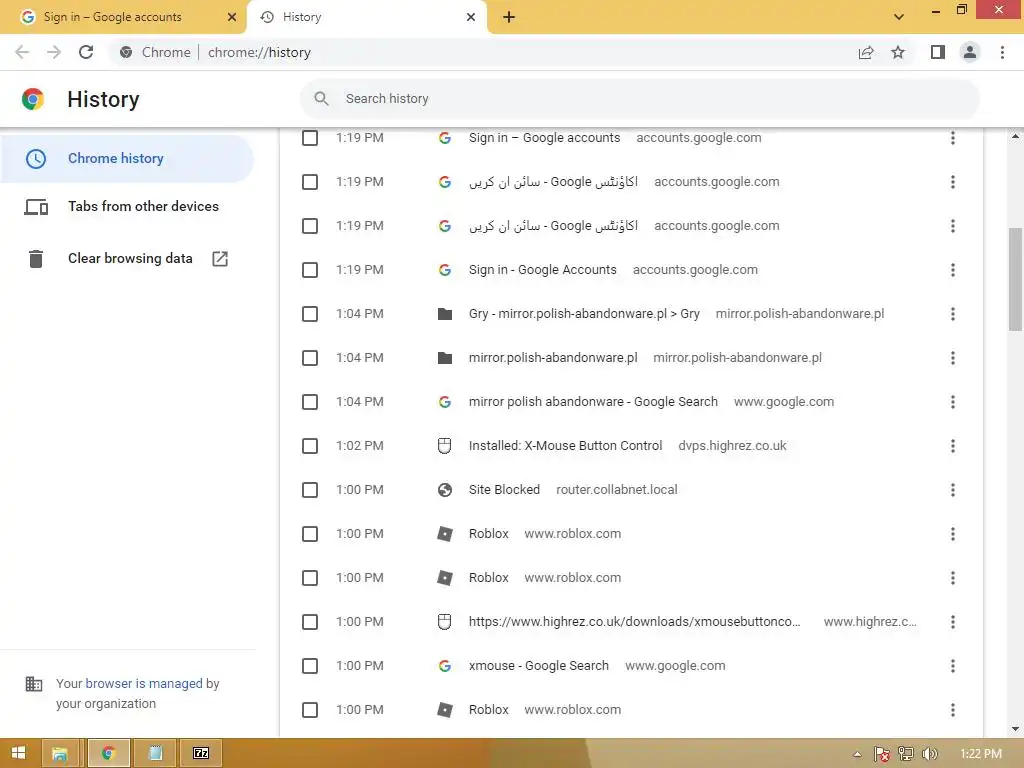Image resolution: width=1024 pixels, height=768 pixels.
Task: Click the managed organization building icon
Action: click(33, 684)
